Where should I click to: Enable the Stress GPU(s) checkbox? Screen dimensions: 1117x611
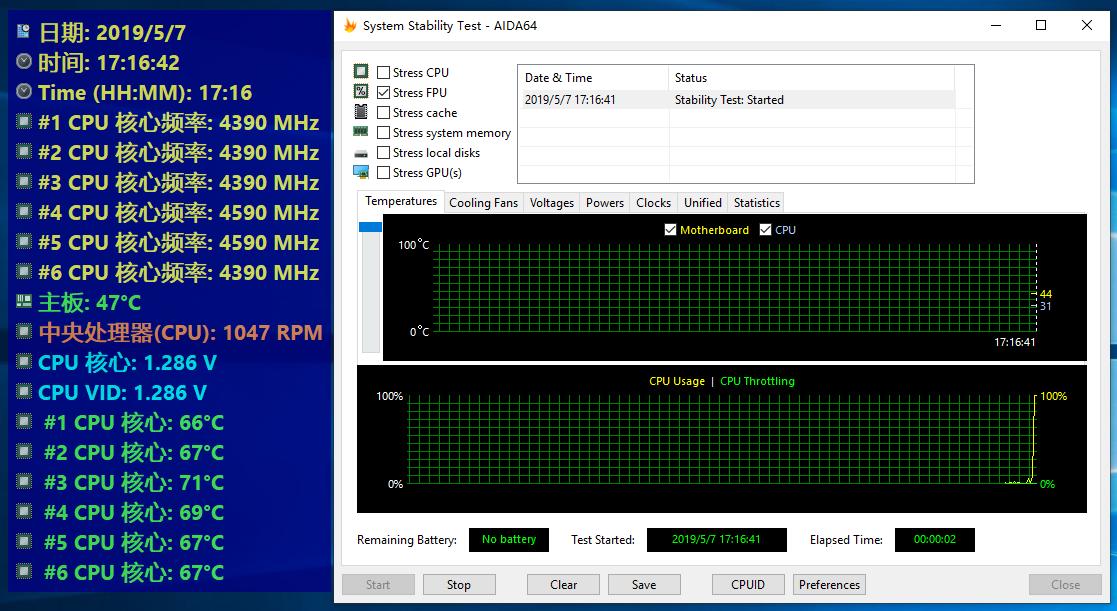[383, 172]
